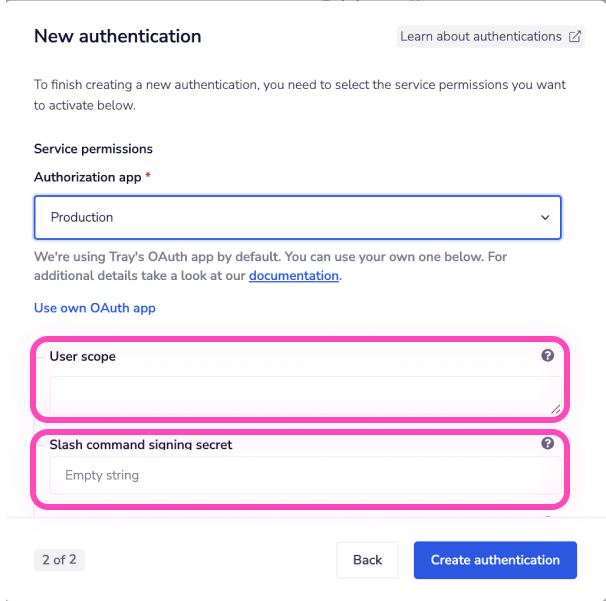Click the Slash command signing secret label
Image resolution: width=606 pixels, height=601 pixels.
click(141, 444)
